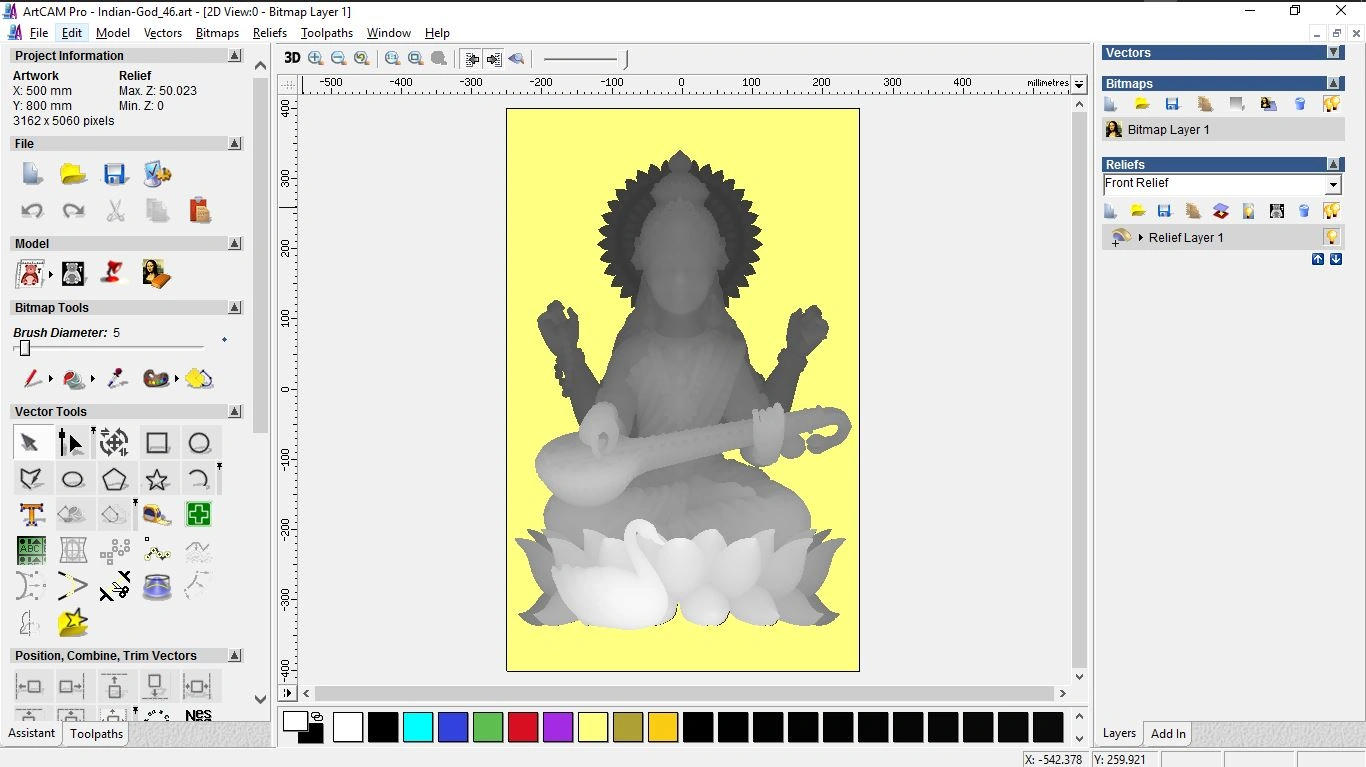Toggle visibility of Relief Layer 1
The image size is (1366, 767).
(1332, 237)
